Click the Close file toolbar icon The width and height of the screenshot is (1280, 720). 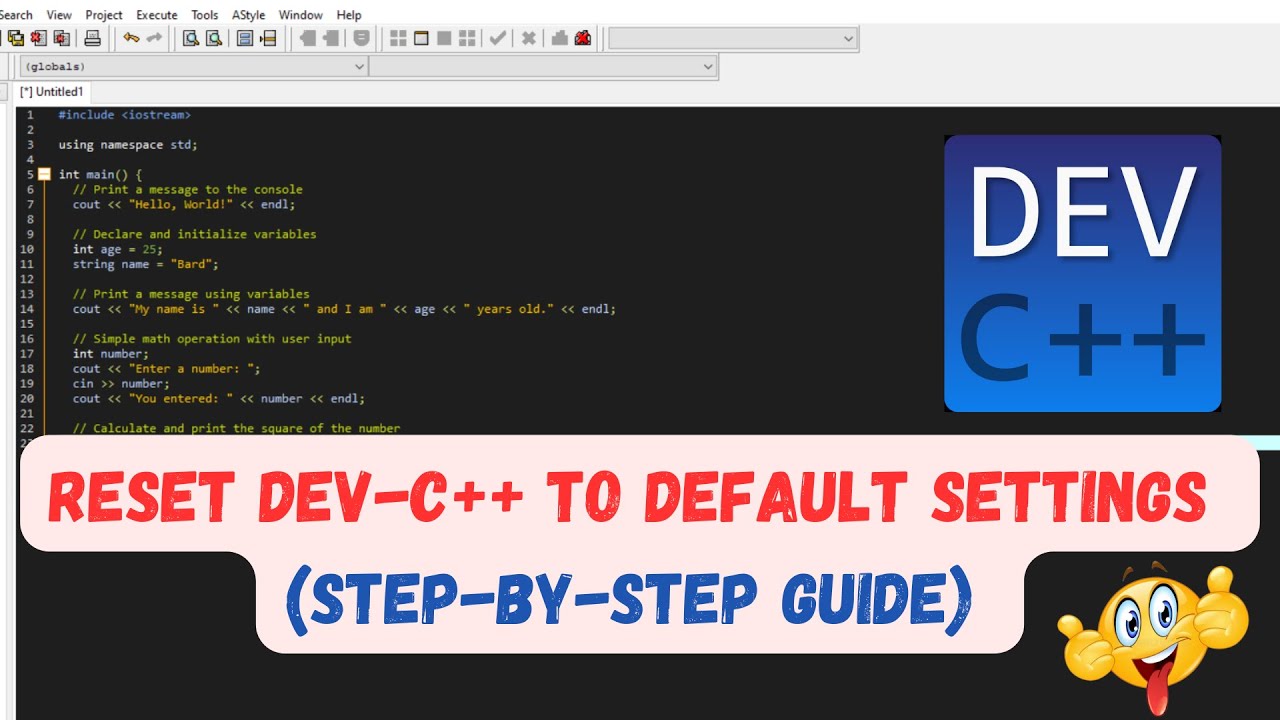tap(39, 38)
